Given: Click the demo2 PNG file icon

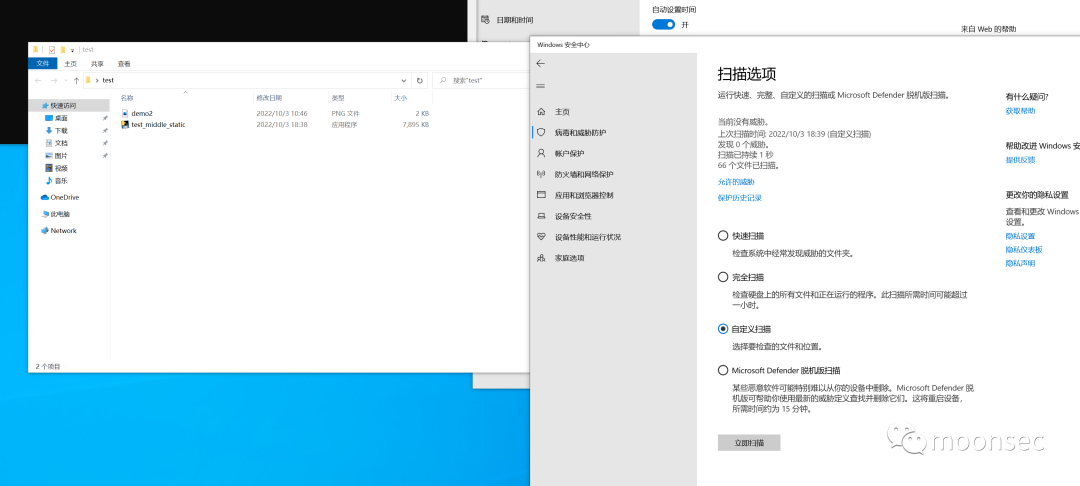Looking at the screenshot, I should (125, 113).
